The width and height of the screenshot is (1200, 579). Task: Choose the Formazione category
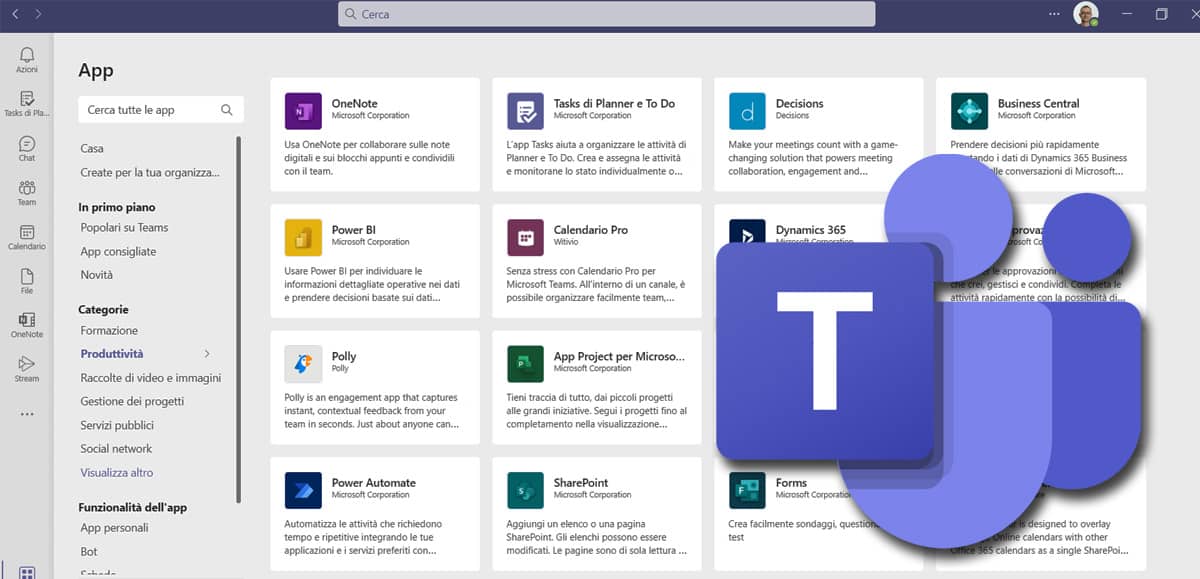click(x=109, y=330)
